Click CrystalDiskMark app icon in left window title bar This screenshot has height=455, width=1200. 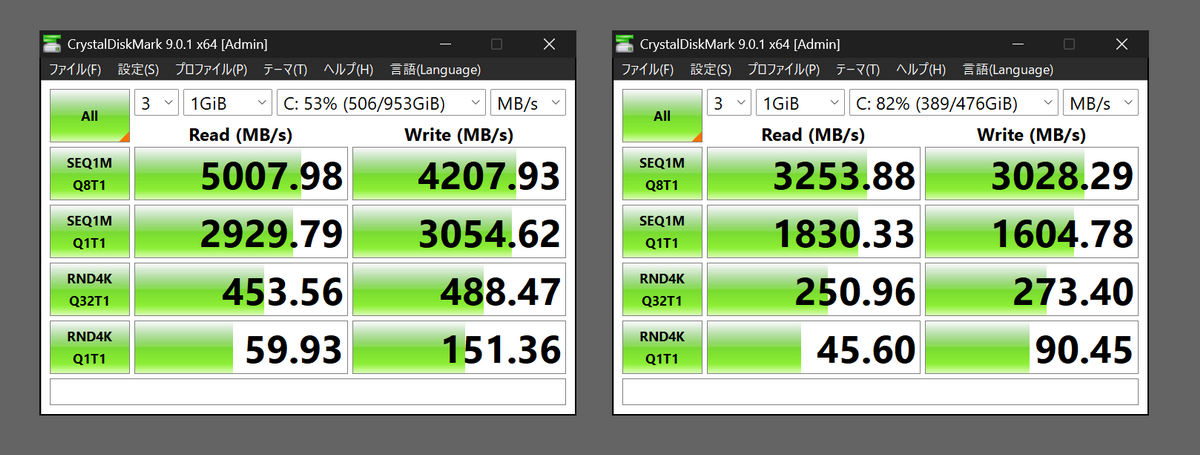click(x=53, y=44)
